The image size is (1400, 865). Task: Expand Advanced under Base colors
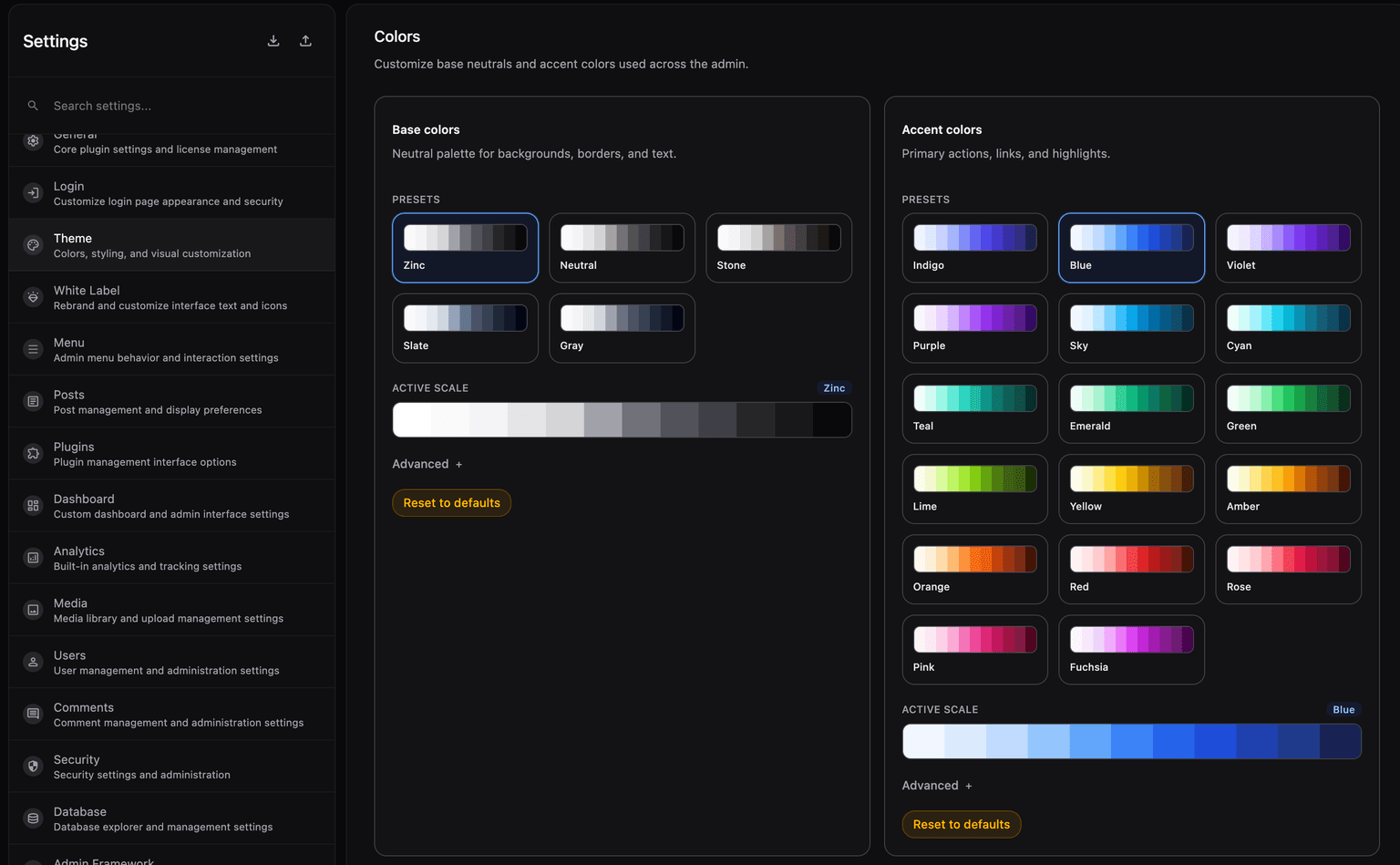coord(427,464)
